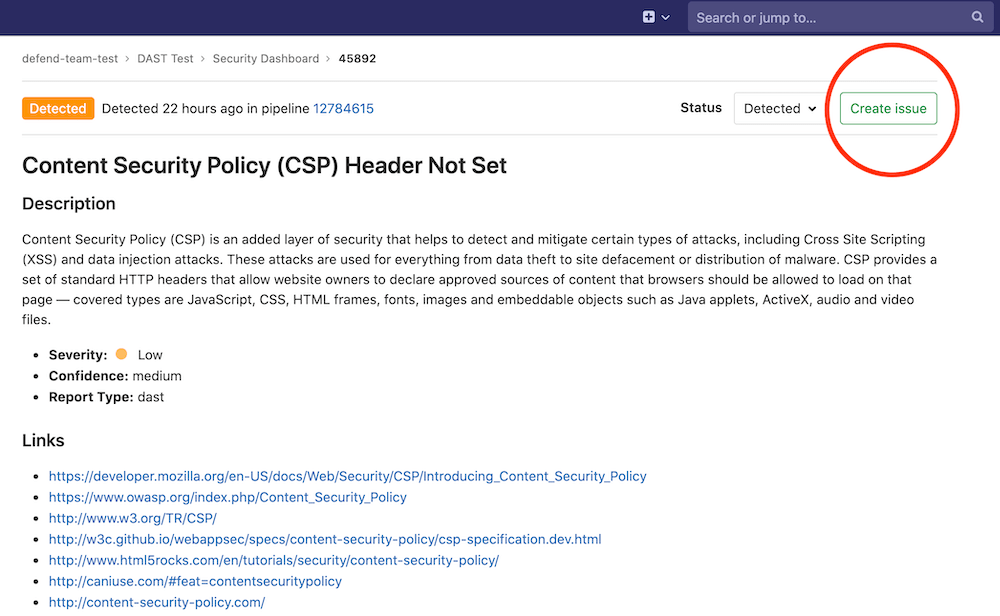Viewport: 1000px width, 616px height.
Task: Click the Search or jump to field
Action: 820,17
